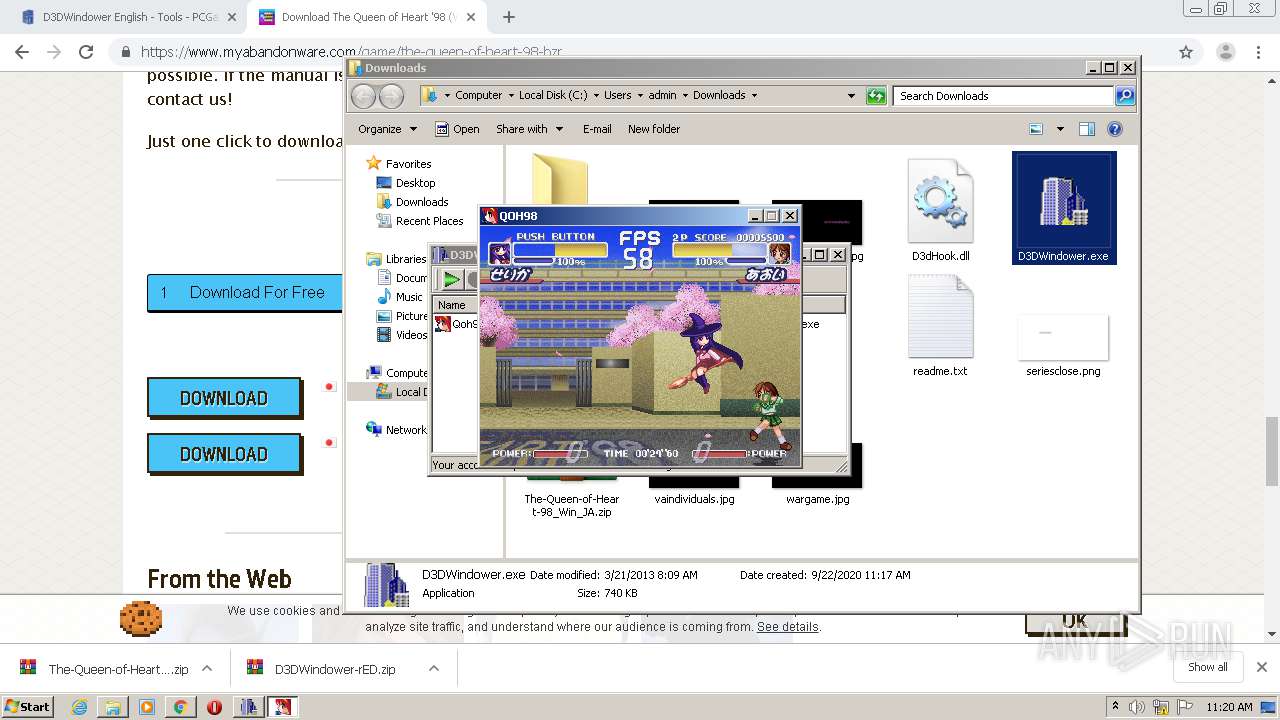The height and width of the screenshot is (720, 1280).
Task: Open Windows Start menu
Action: pyautogui.click(x=27, y=706)
